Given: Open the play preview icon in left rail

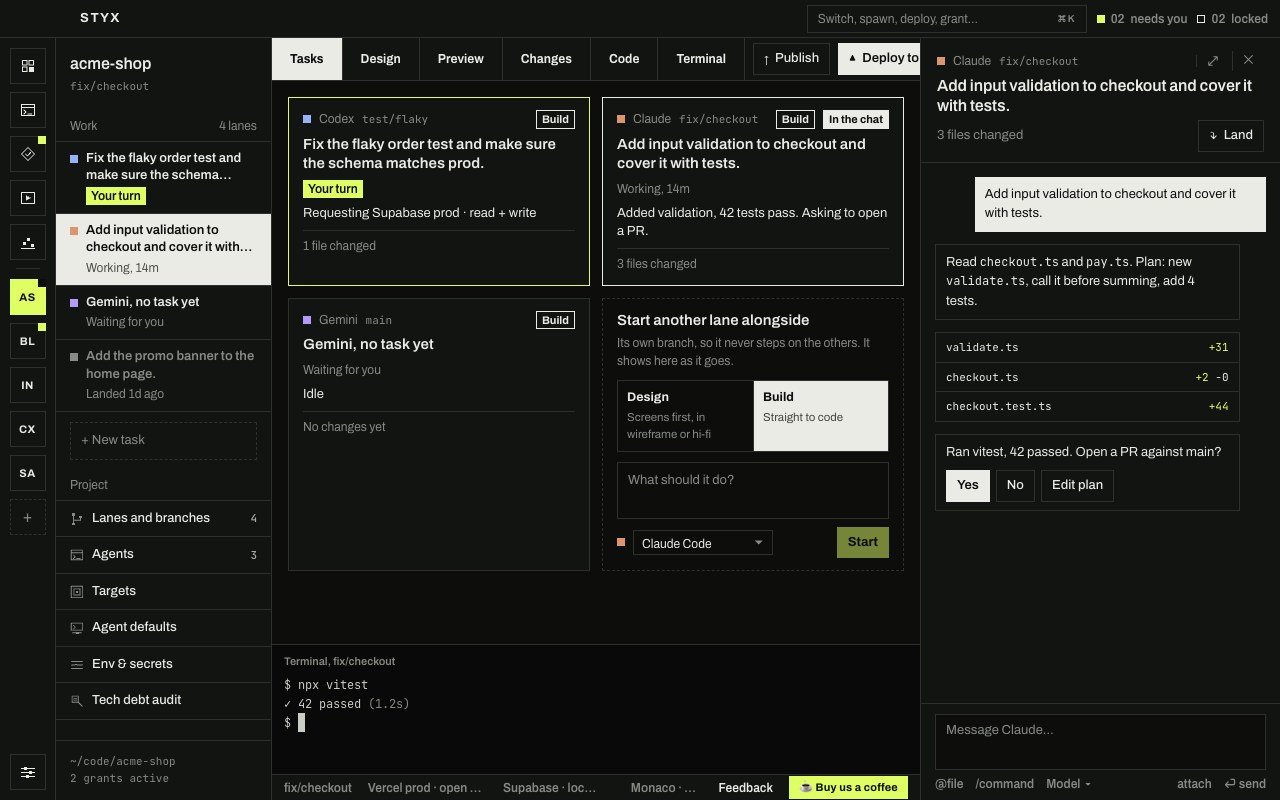Looking at the screenshot, I should pos(28,198).
